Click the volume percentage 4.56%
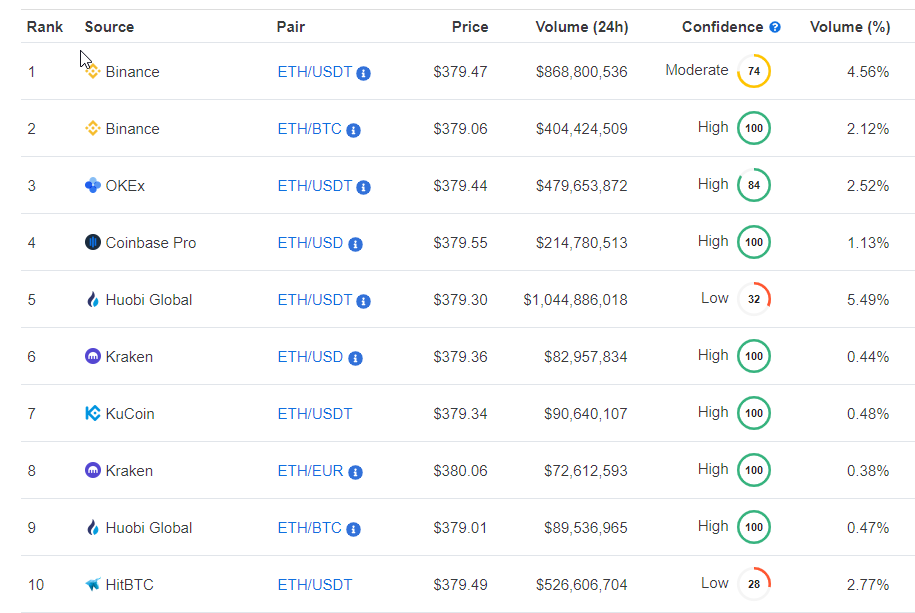Viewport: 915px width, 613px height. [x=868, y=72]
